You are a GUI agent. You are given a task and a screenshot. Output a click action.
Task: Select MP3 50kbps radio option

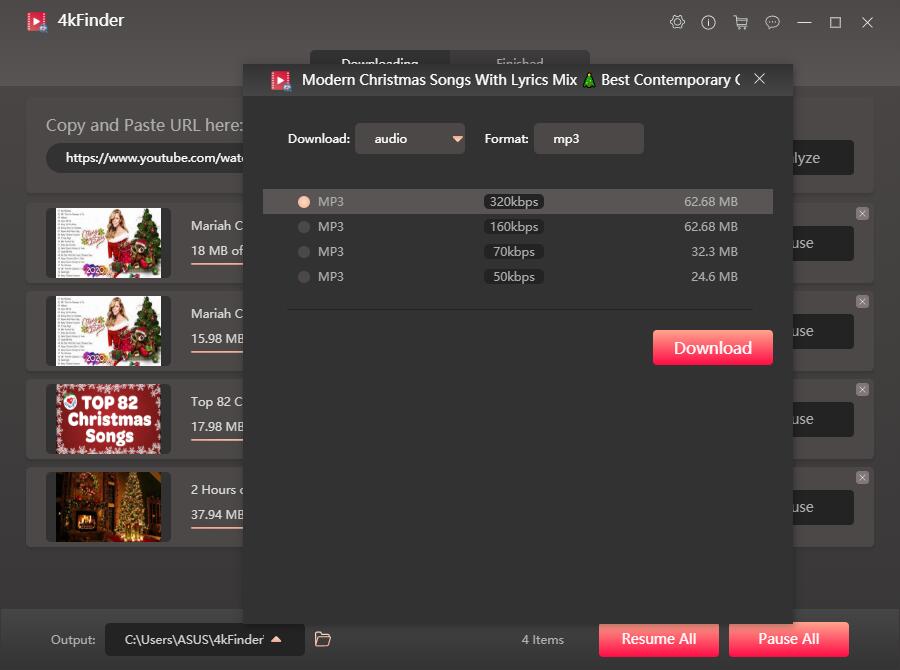pyautogui.click(x=304, y=277)
